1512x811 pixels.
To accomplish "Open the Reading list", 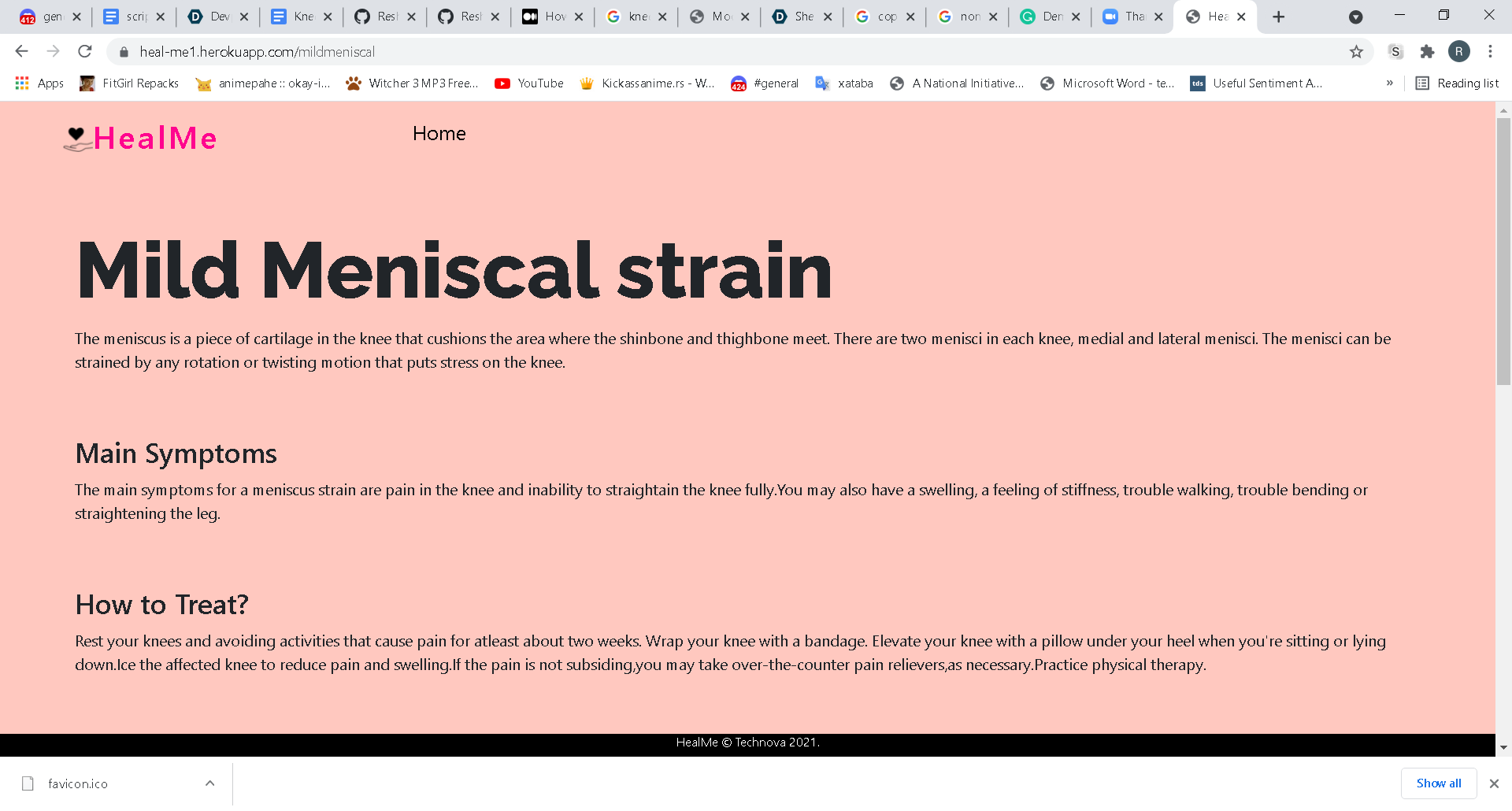I will [1457, 83].
